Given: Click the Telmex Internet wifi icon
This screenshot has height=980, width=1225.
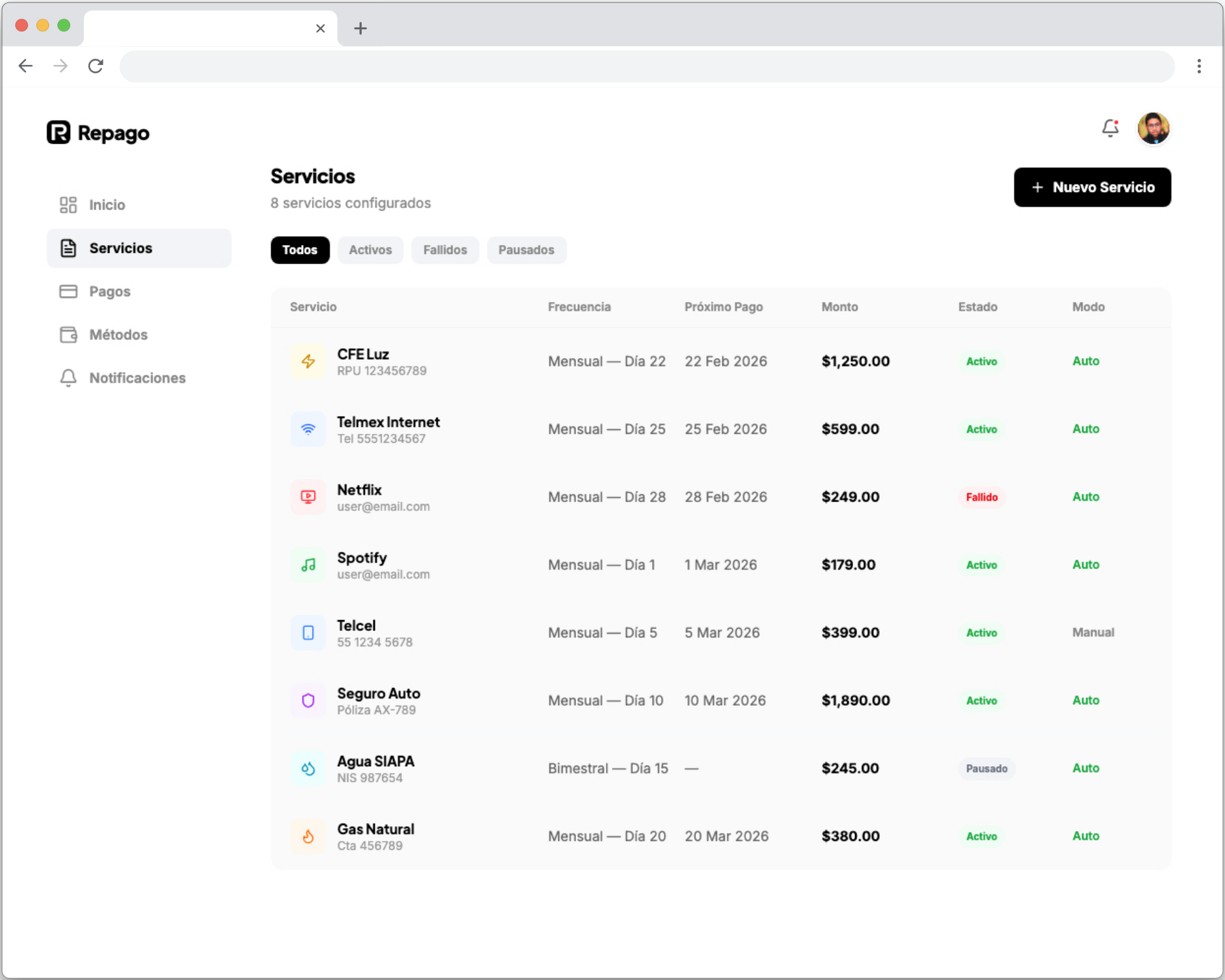Looking at the screenshot, I should [308, 429].
